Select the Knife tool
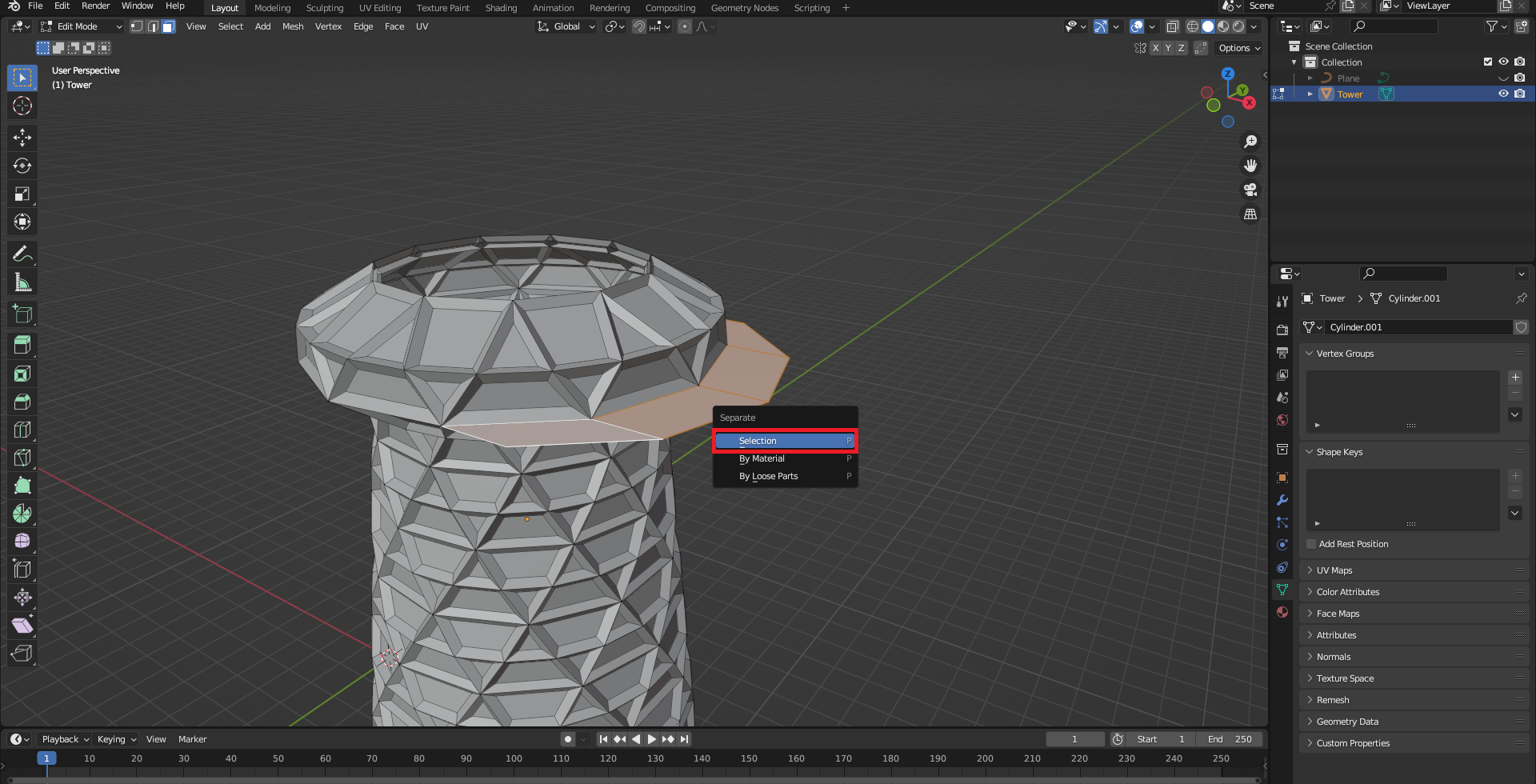The height and width of the screenshot is (784, 1536). point(22,458)
